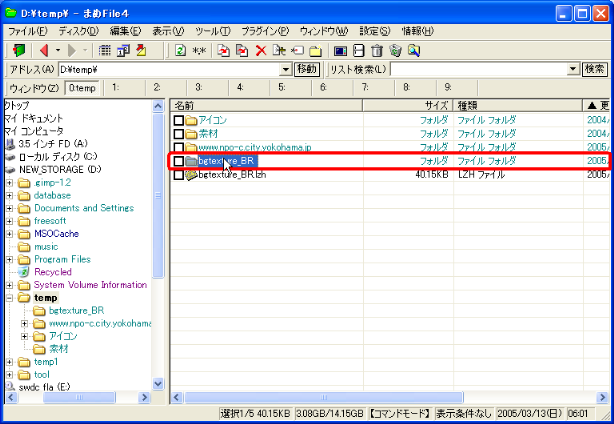Click the new folder icon in toolbar

point(315,50)
